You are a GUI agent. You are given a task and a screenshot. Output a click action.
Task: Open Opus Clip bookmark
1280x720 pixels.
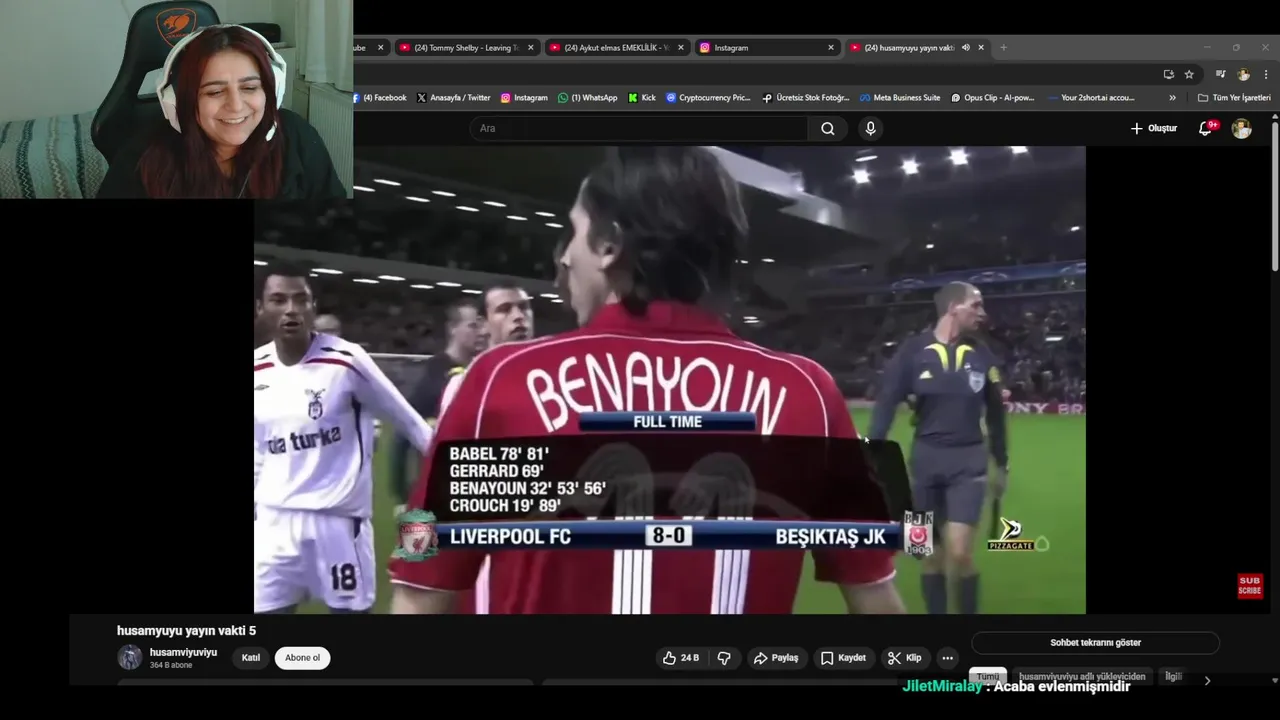[993, 98]
